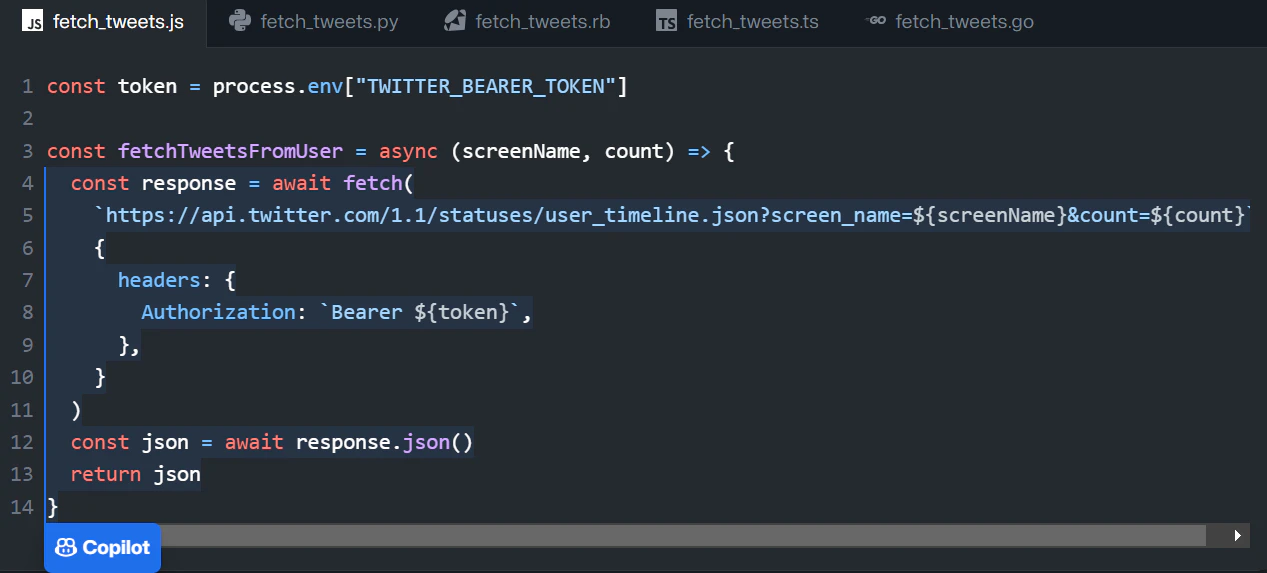
Task: Click the horizontal scrollbar thumb
Action: pyautogui.click(x=683, y=536)
